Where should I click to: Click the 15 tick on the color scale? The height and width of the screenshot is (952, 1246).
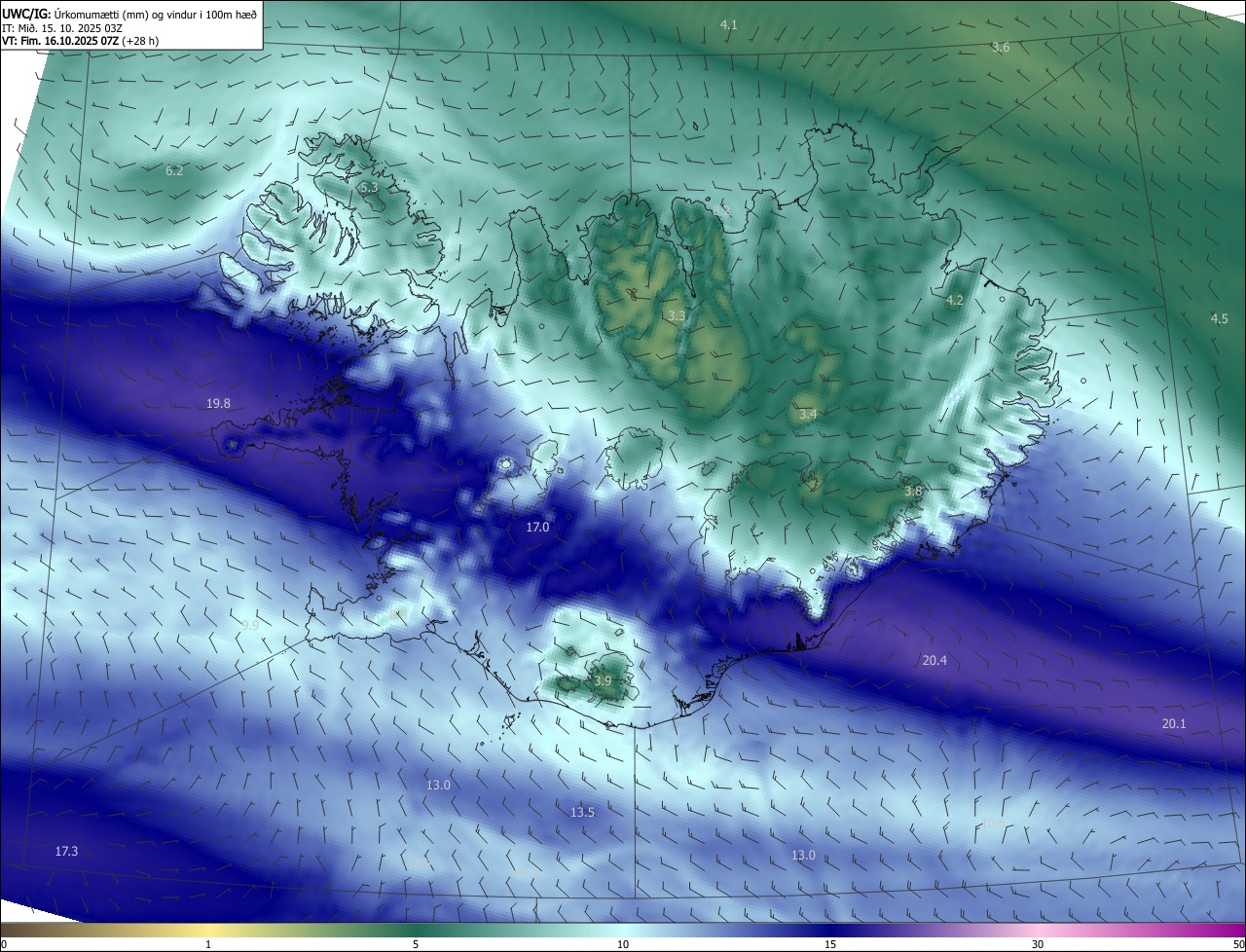[830, 944]
